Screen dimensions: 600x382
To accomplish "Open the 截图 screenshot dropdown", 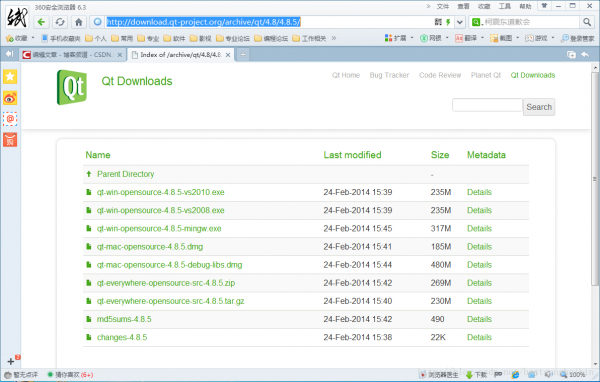I will (505, 38).
